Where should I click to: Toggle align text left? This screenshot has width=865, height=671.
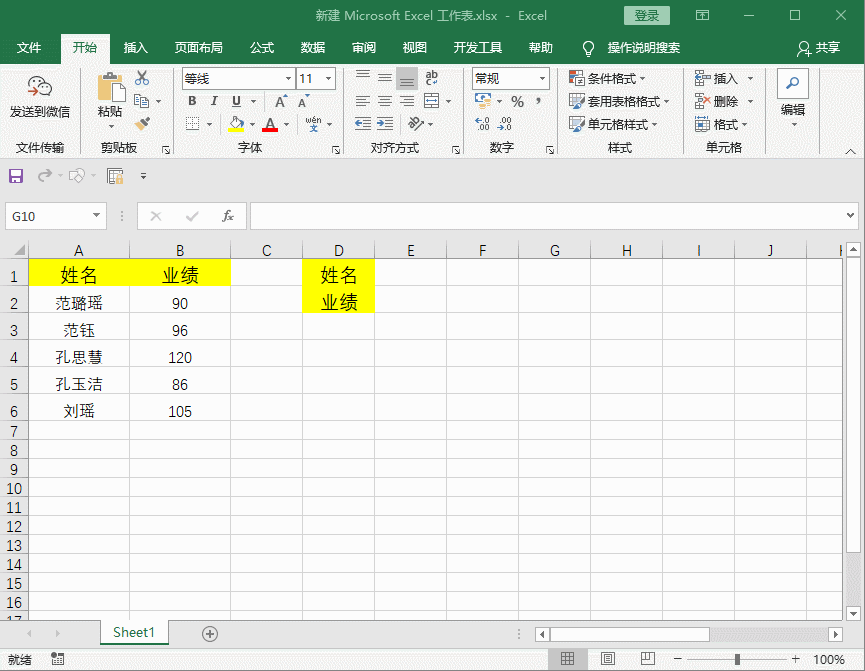[x=362, y=101]
